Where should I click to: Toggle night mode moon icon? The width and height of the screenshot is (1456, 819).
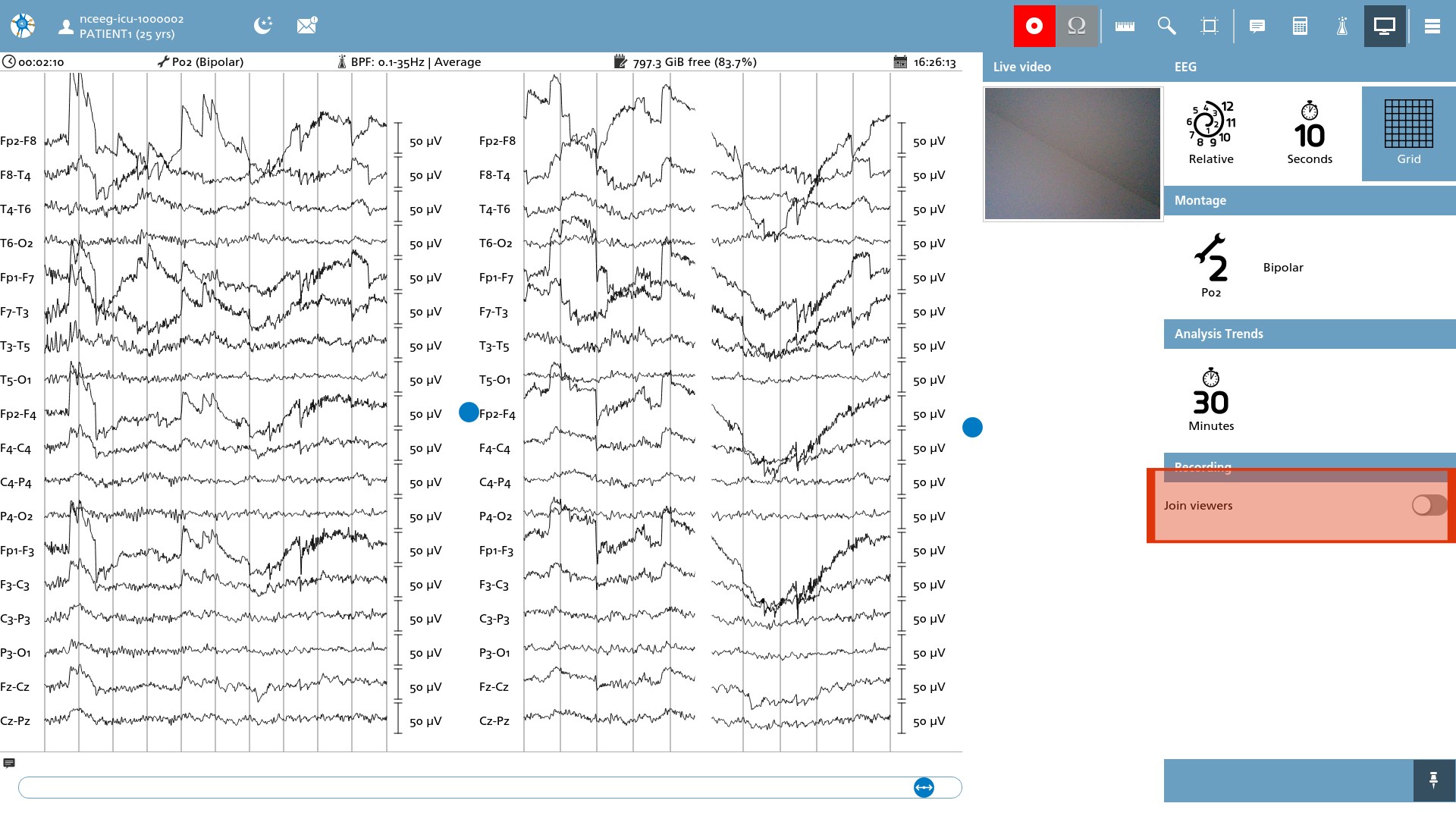(263, 26)
